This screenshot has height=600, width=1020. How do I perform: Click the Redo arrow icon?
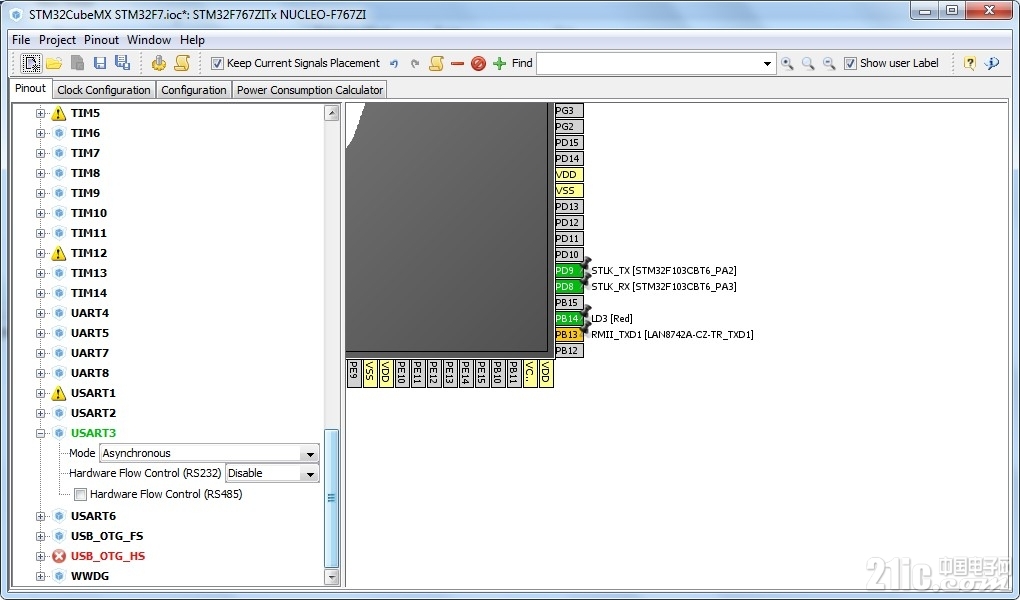pyautogui.click(x=415, y=64)
